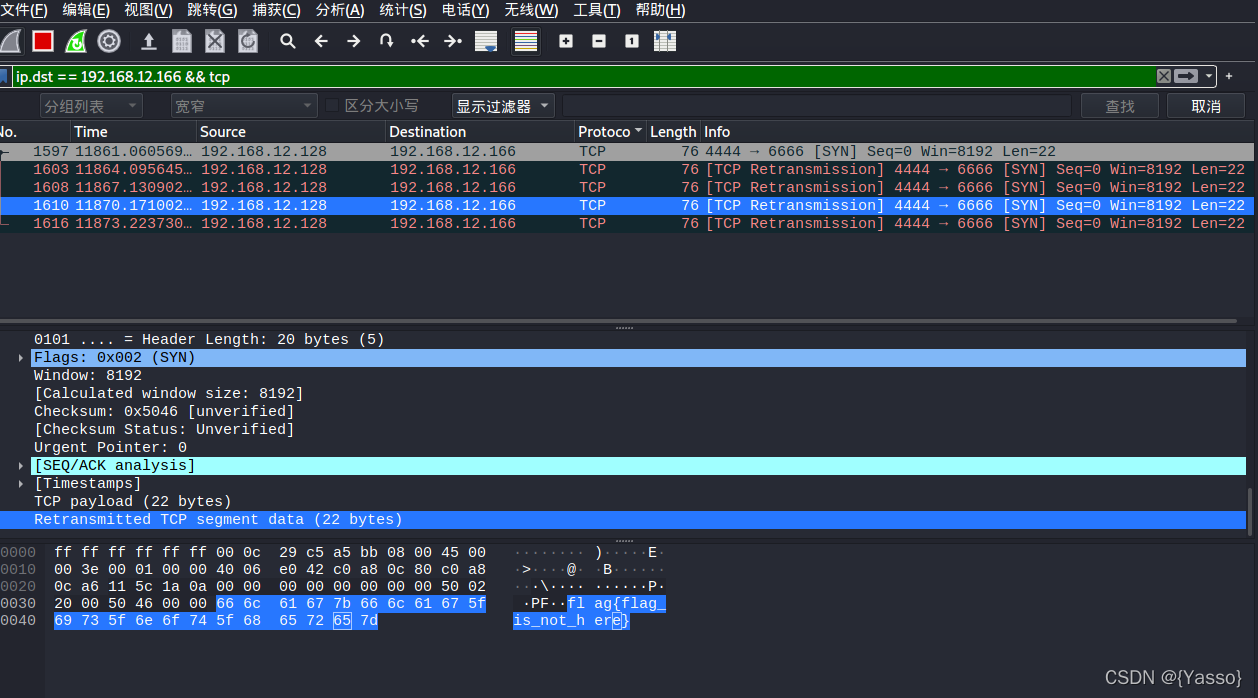Open 分析(A) menu
Screen dimensions: 1258x698
click(x=340, y=10)
